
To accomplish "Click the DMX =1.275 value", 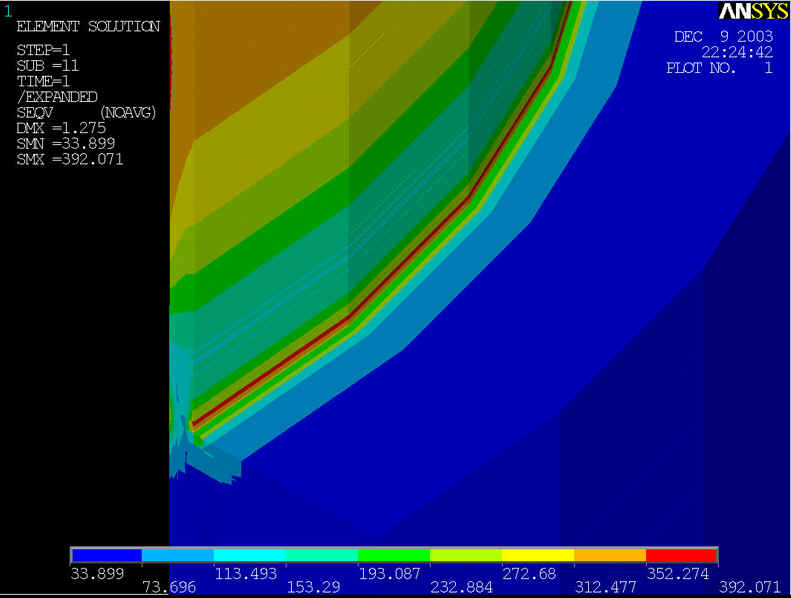I will click(61, 128).
